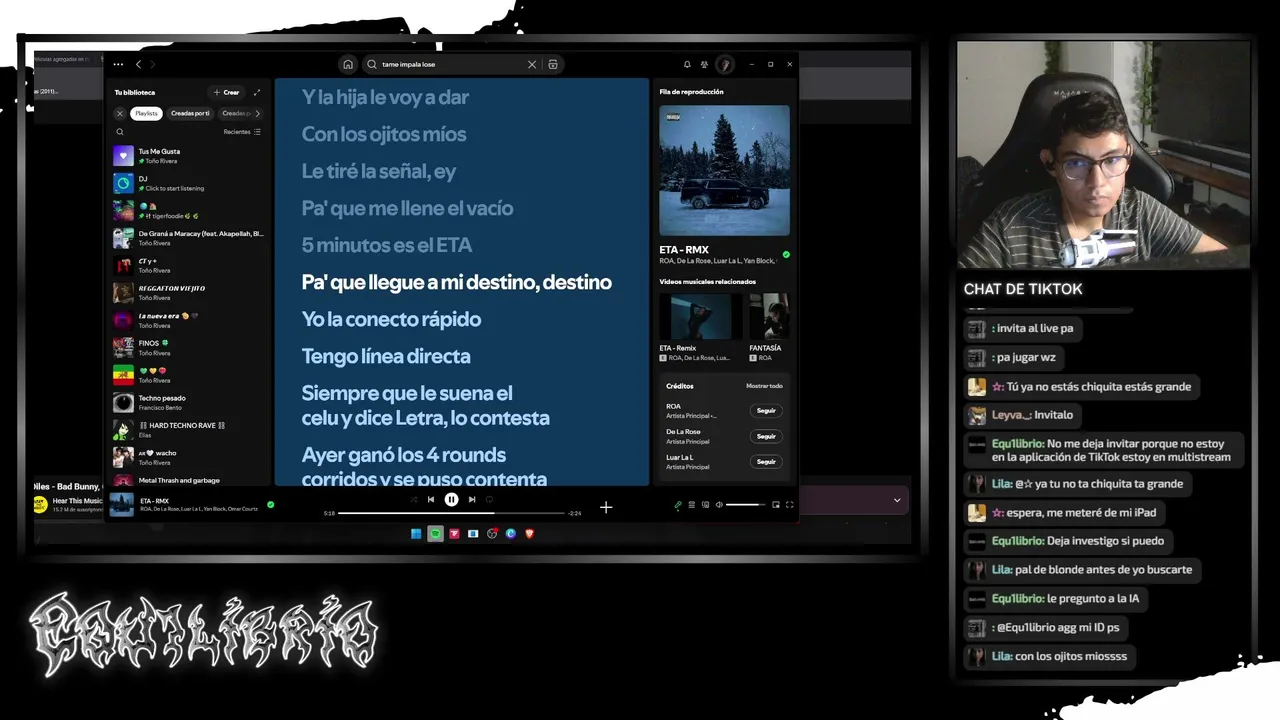Open the mini player icon
This screenshot has width=1280, height=720.
776,505
